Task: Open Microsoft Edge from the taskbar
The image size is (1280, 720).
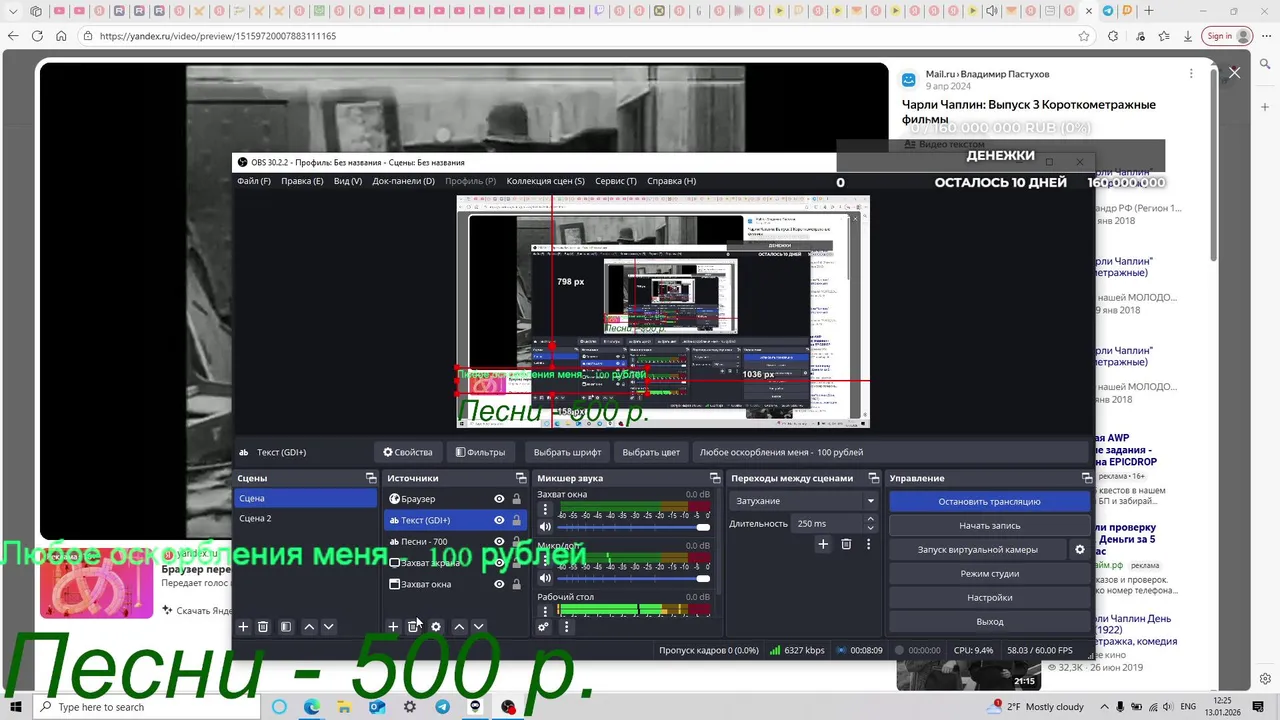Action: tap(311, 707)
